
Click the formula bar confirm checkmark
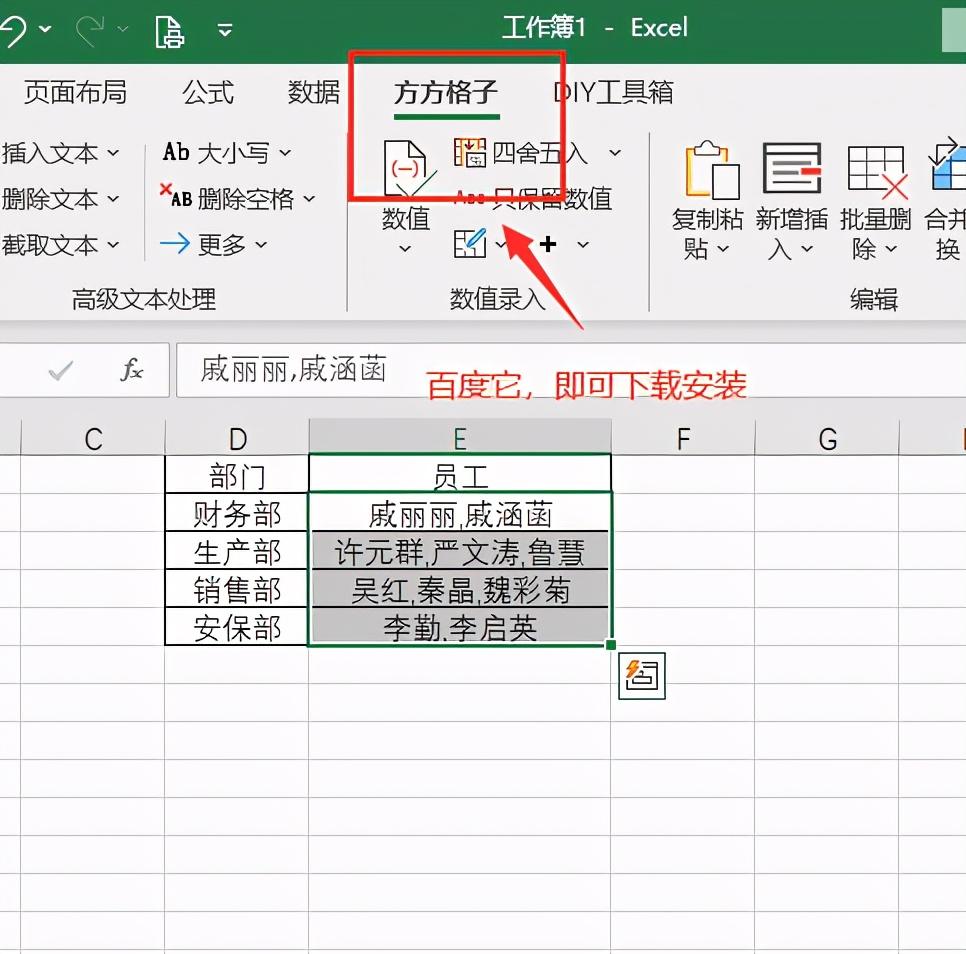[60, 370]
